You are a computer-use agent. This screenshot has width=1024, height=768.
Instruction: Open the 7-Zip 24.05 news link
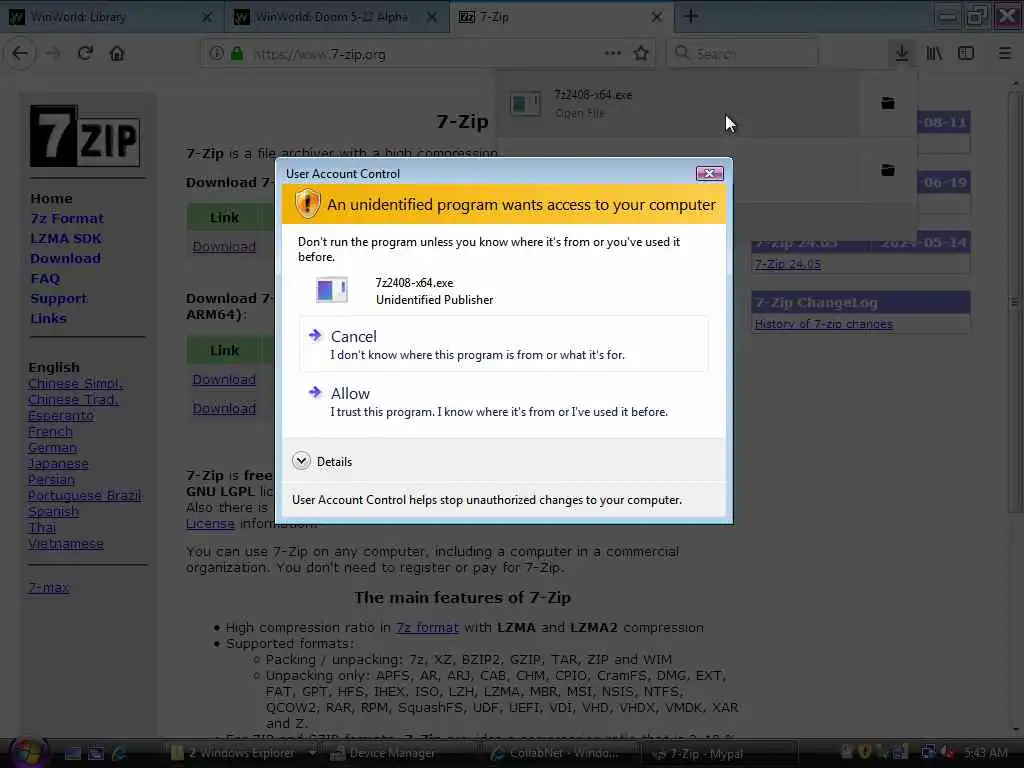(788, 264)
